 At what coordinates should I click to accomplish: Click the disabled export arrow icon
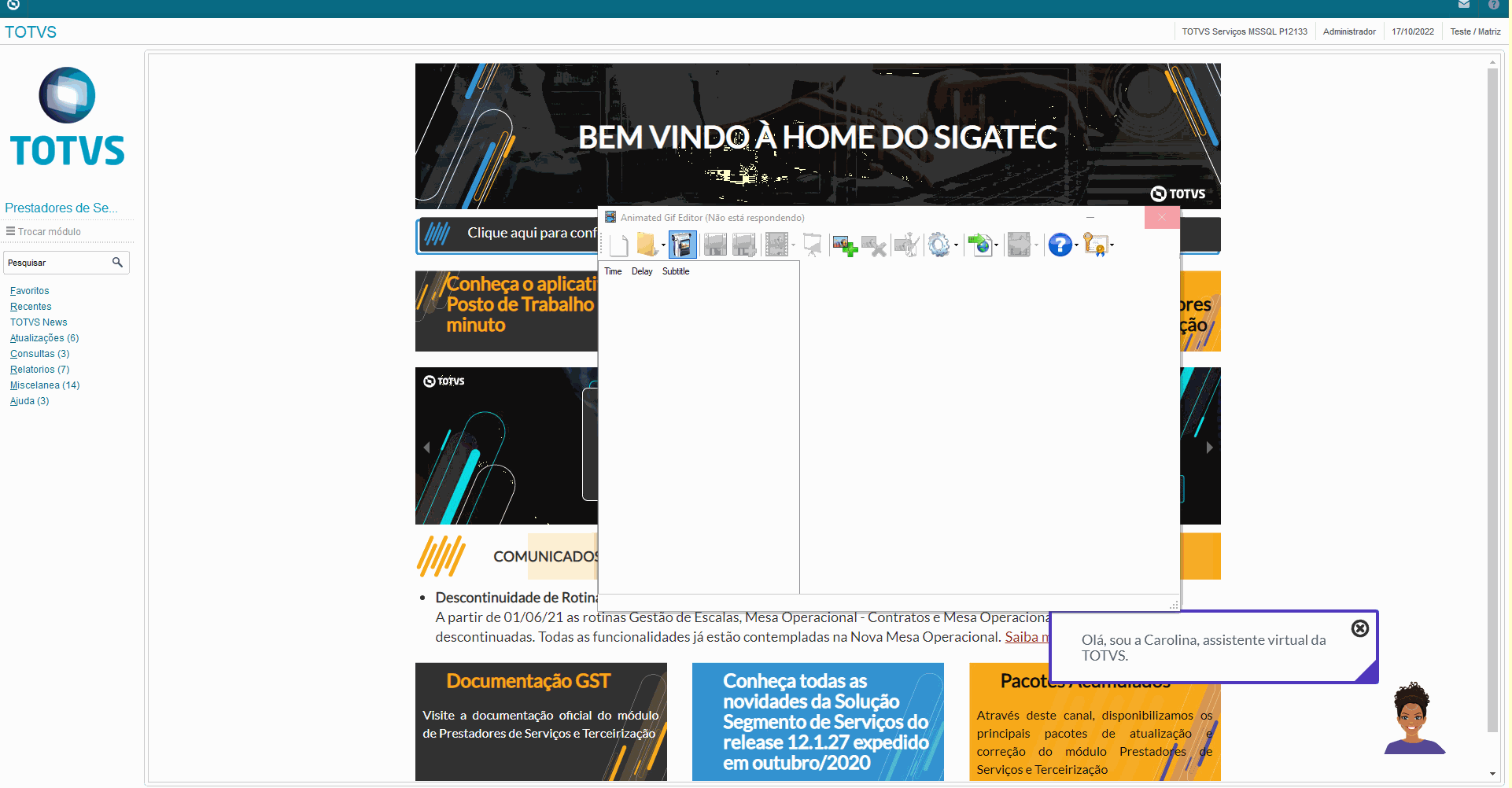(1019, 245)
